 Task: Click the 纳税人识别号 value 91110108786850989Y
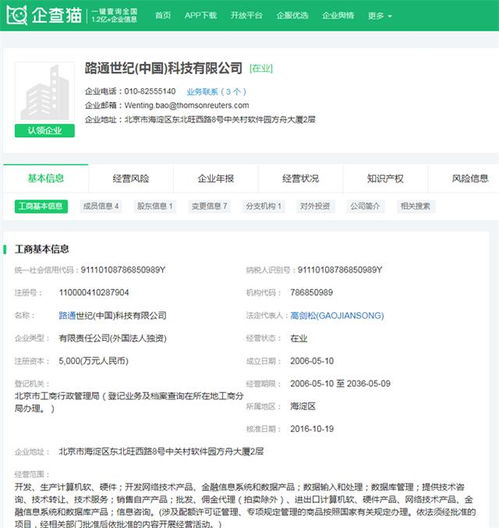coord(340,270)
